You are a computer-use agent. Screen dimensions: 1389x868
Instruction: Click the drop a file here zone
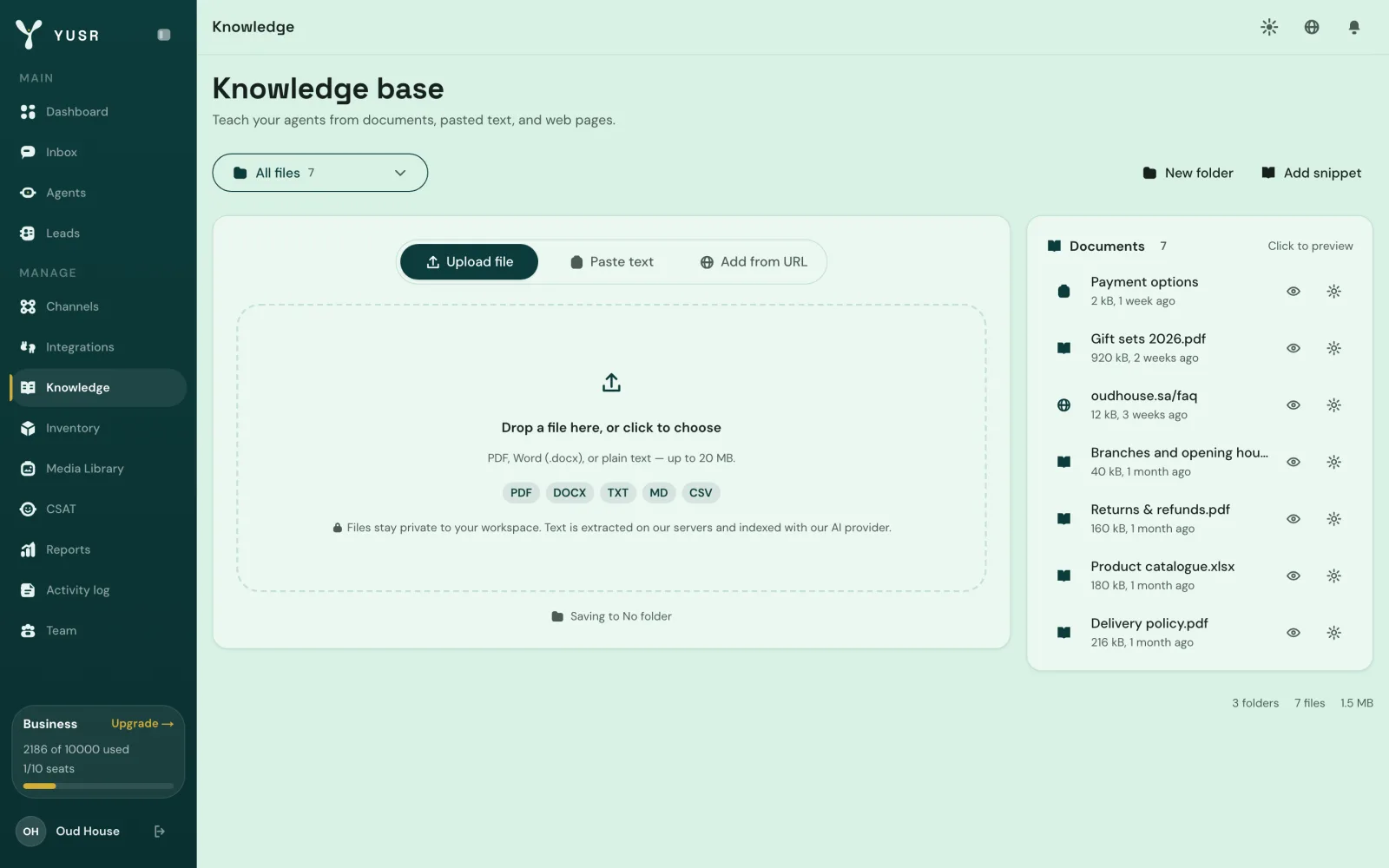click(x=611, y=448)
